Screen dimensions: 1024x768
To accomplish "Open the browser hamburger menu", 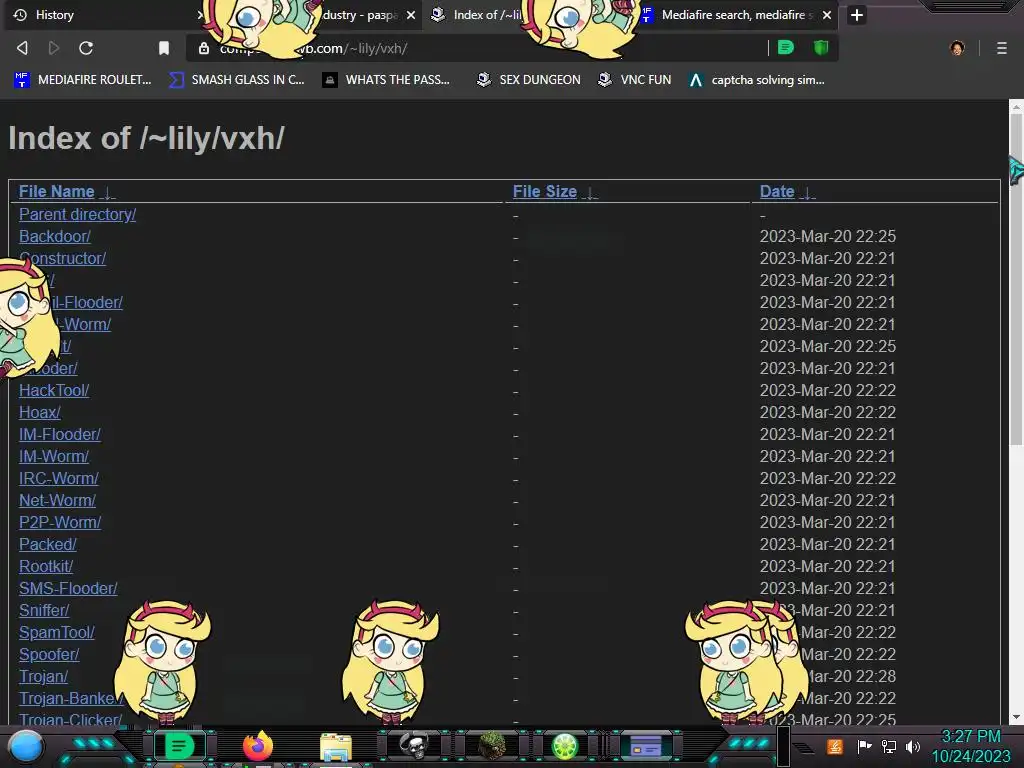I will point(1002,48).
